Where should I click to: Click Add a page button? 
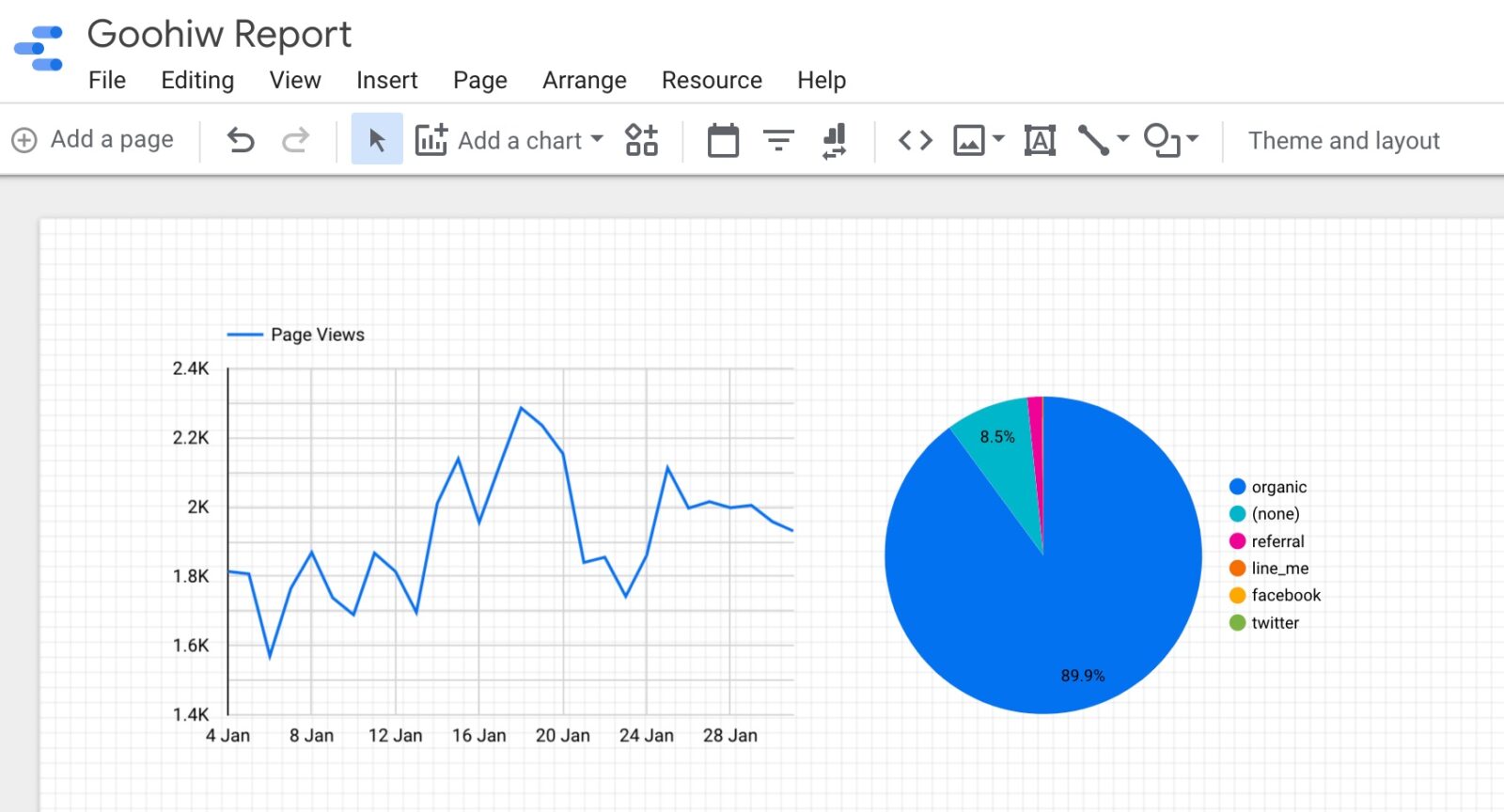pyautogui.click(x=93, y=140)
